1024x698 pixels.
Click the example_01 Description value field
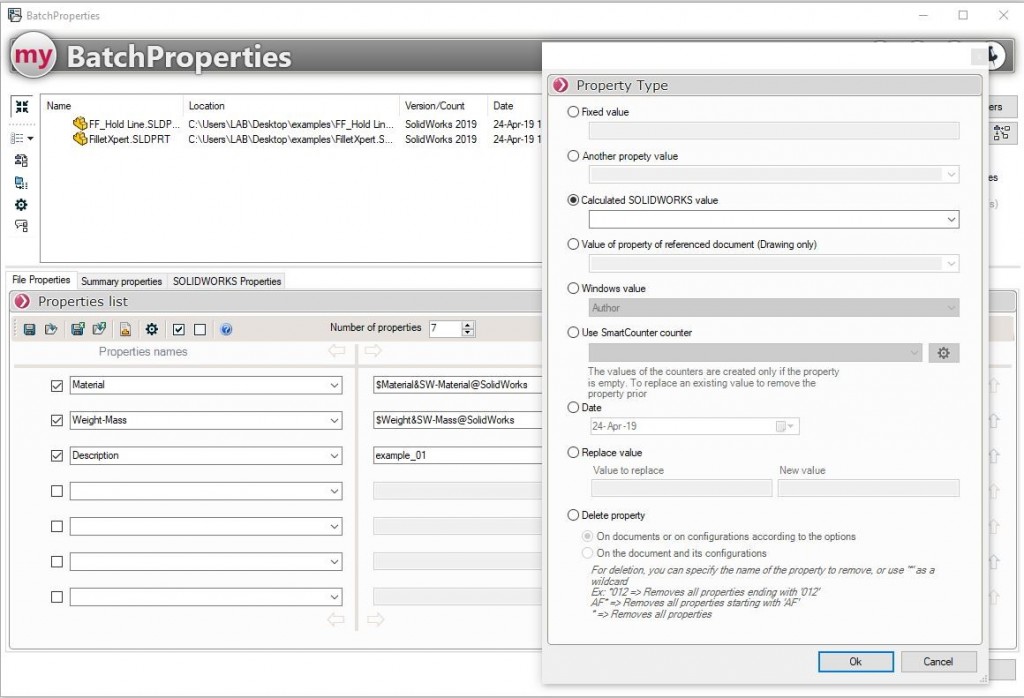[457, 456]
